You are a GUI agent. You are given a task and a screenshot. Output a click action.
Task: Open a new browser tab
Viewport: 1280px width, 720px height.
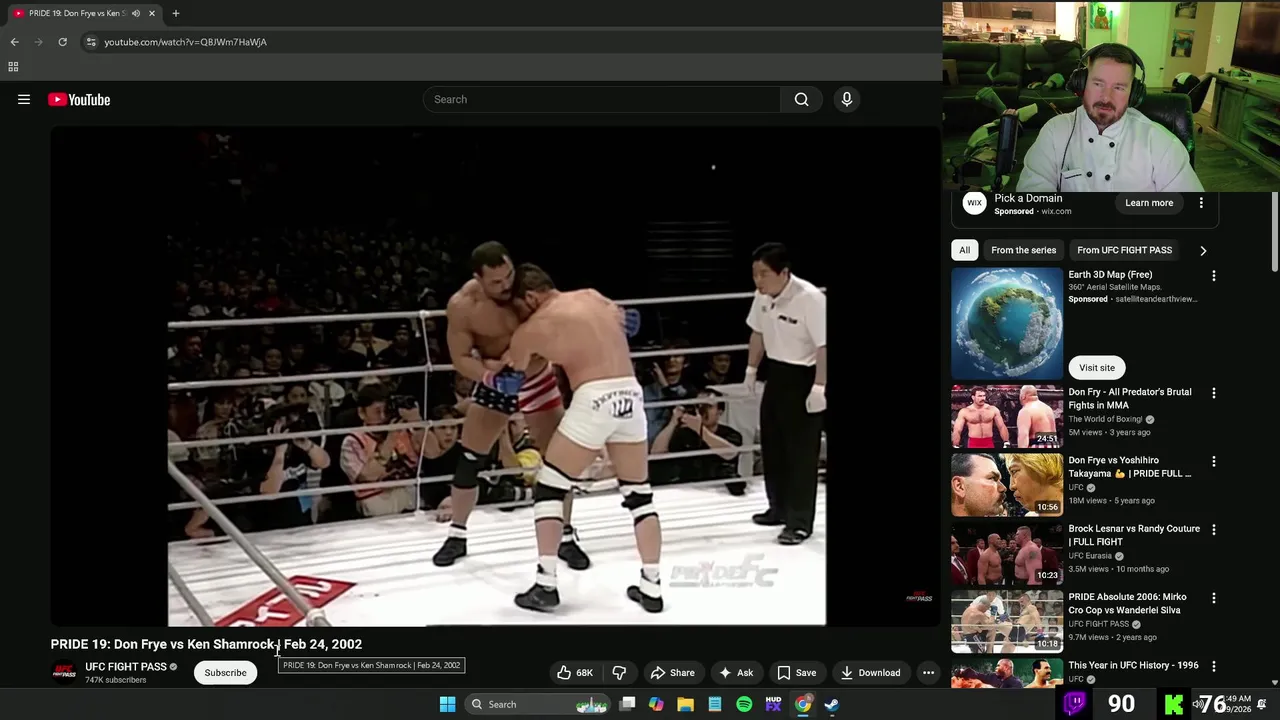(175, 13)
